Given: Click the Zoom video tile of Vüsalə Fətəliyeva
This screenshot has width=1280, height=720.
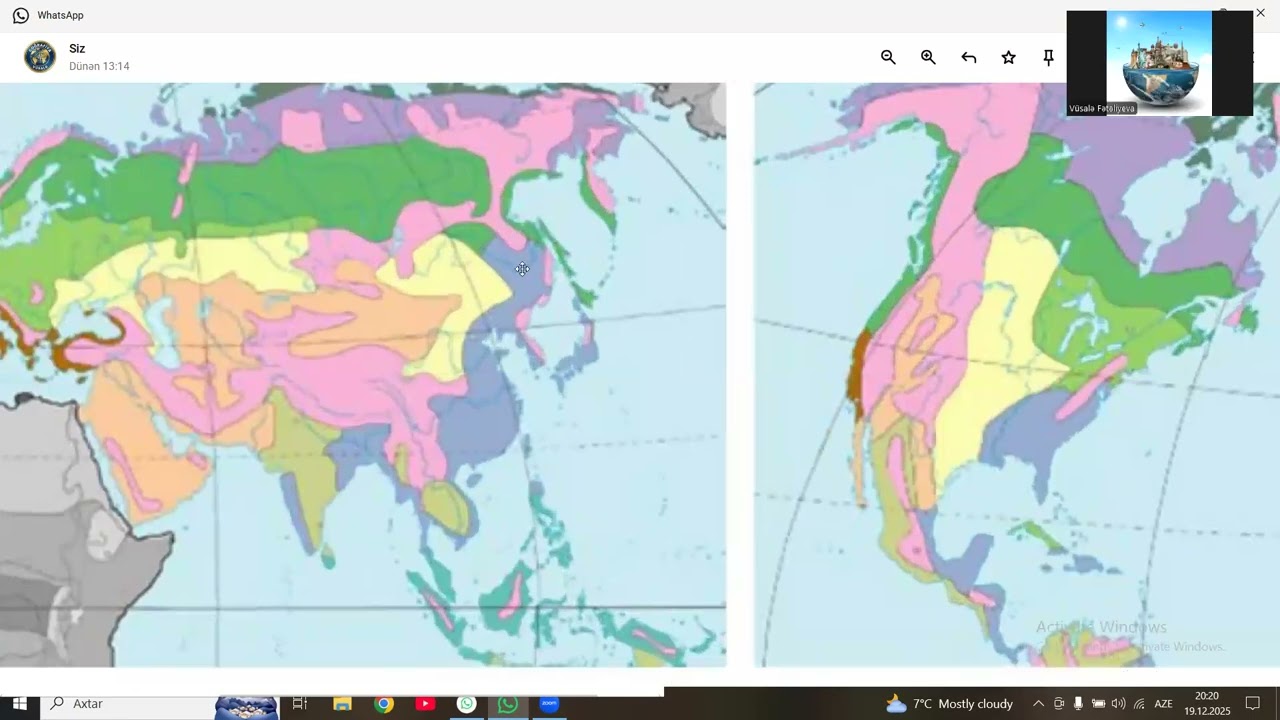Looking at the screenshot, I should click(1159, 63).
